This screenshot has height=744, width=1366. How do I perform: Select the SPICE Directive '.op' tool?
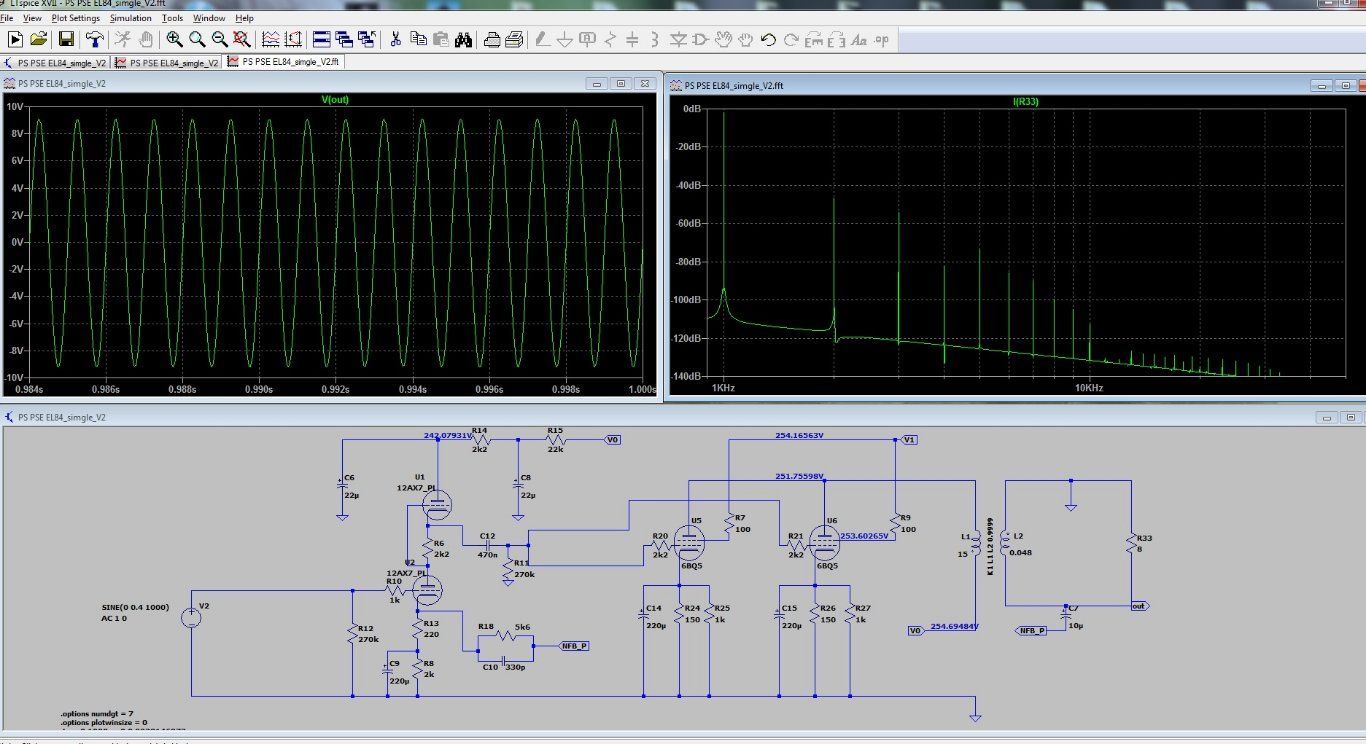tap(881, 39)
